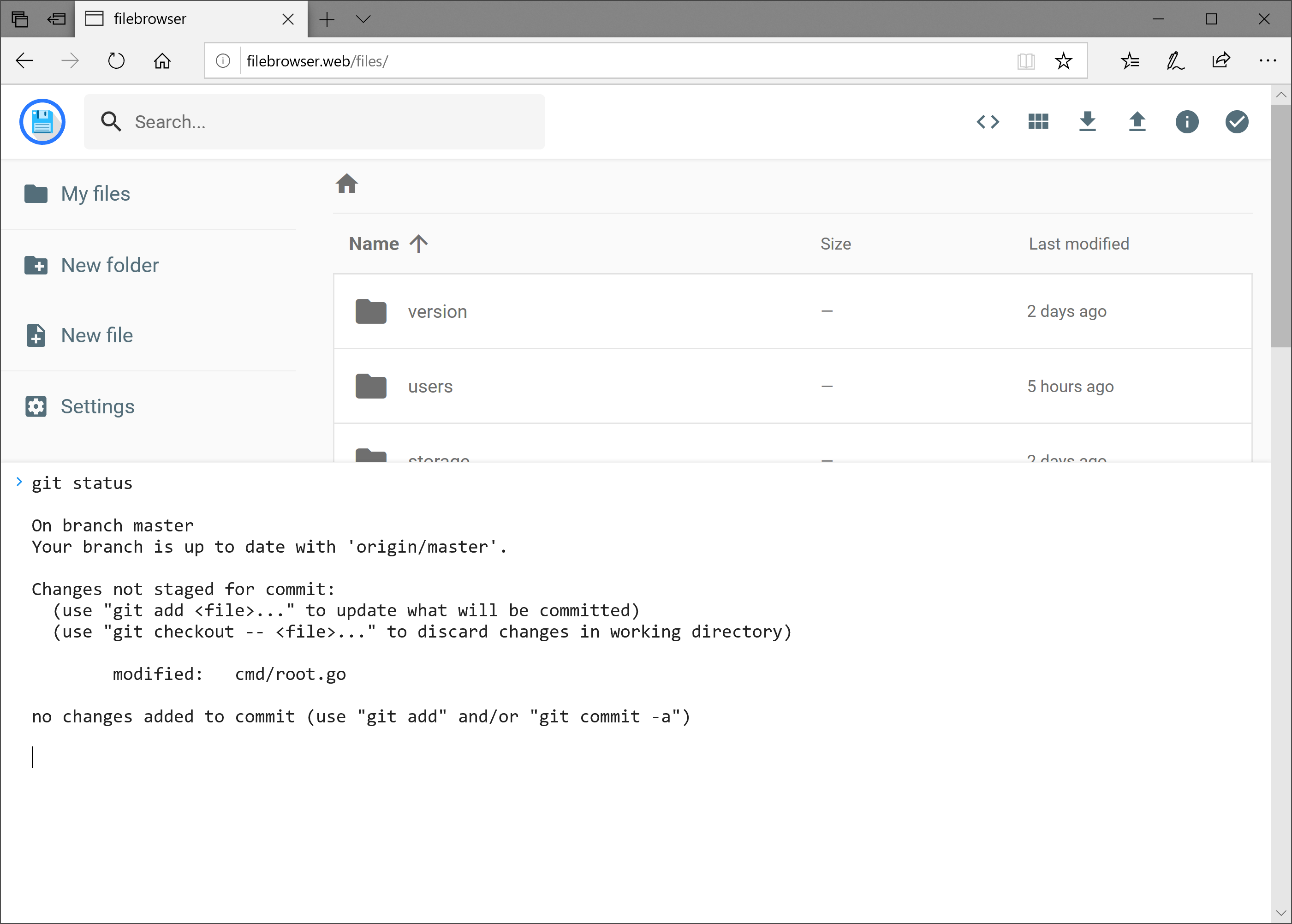Annotate the page with Edge's pen icon
Screen dimensions: 1292x924
coord(1175,61)
